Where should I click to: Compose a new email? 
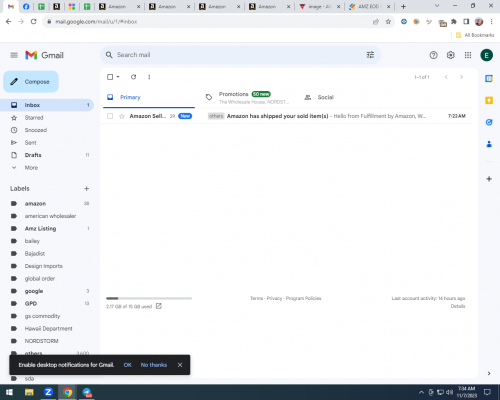click(31, 82)
